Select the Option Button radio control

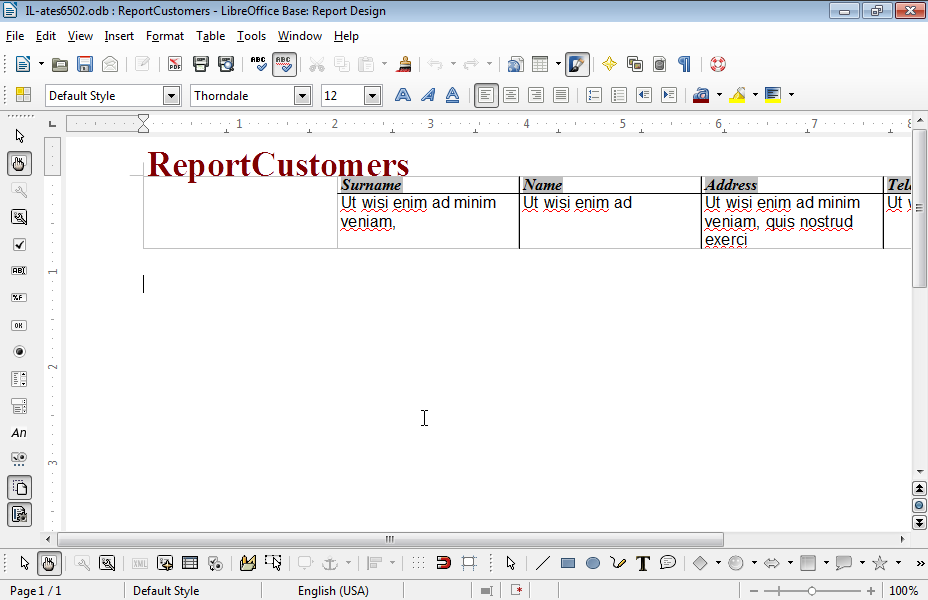click(x=19, y=351)
